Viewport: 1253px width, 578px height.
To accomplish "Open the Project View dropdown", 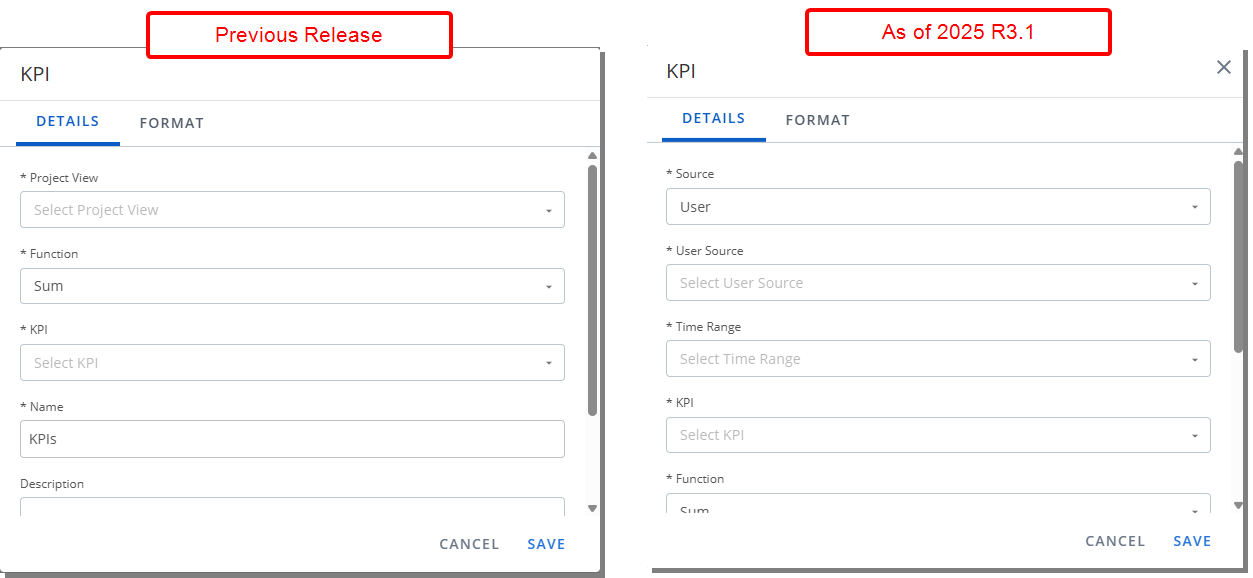I will (292, 210).
